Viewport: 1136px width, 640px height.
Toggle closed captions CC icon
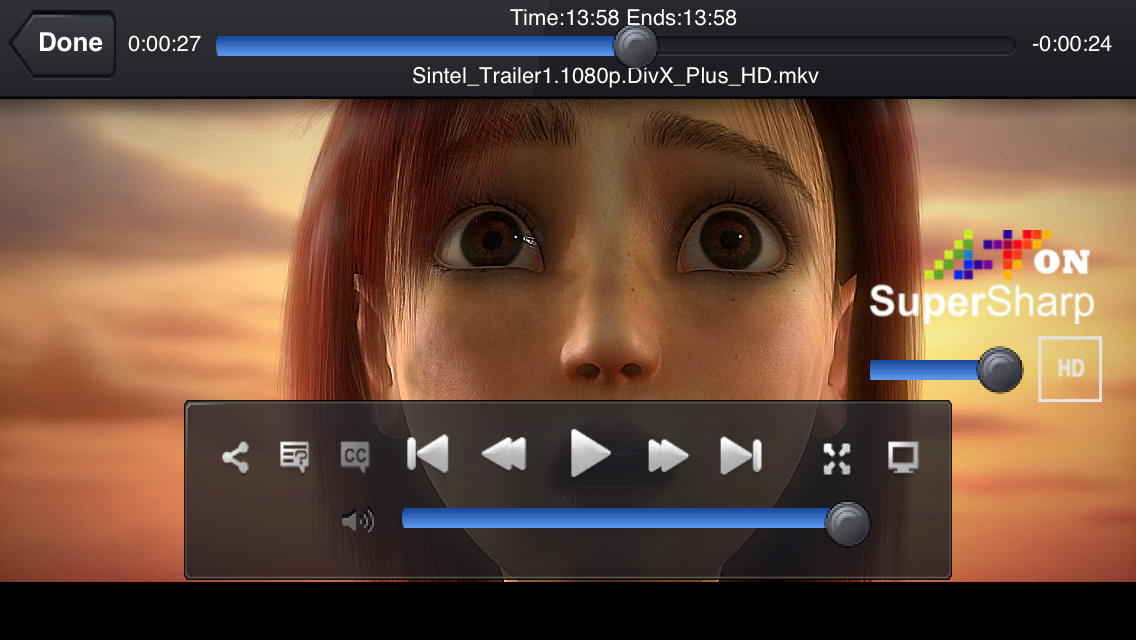(355, 457)
